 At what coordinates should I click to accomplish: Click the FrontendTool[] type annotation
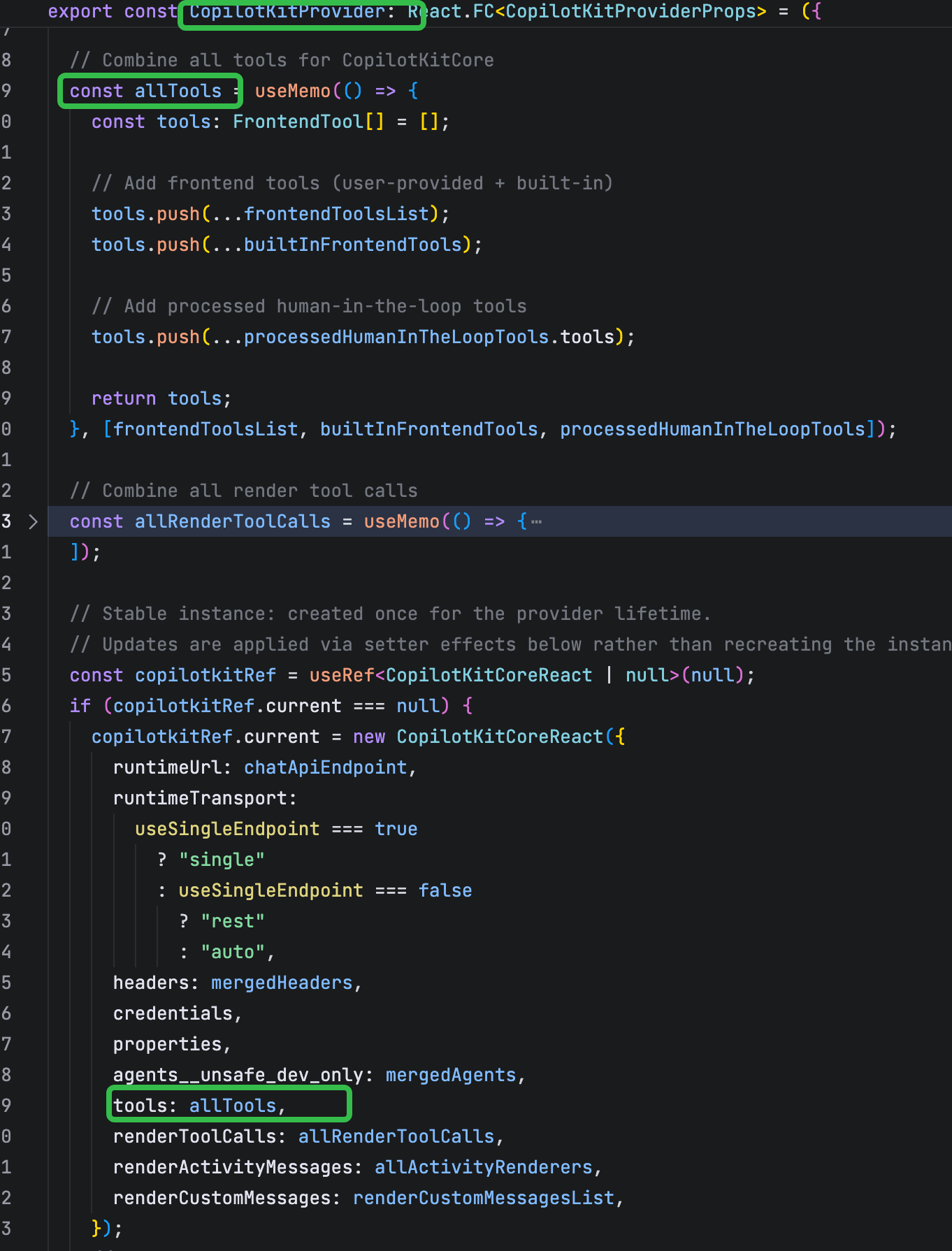click(x=308, y=122)
